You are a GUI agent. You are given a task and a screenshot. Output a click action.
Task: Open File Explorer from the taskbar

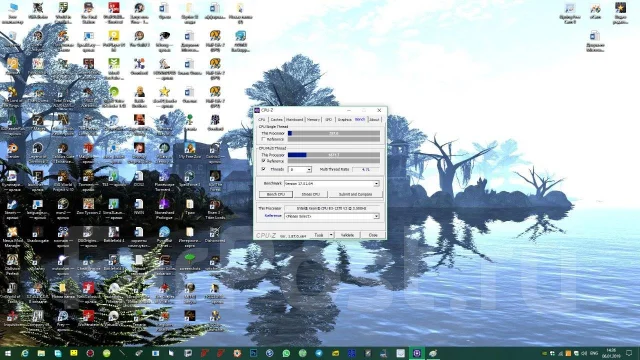pos(41,353)
